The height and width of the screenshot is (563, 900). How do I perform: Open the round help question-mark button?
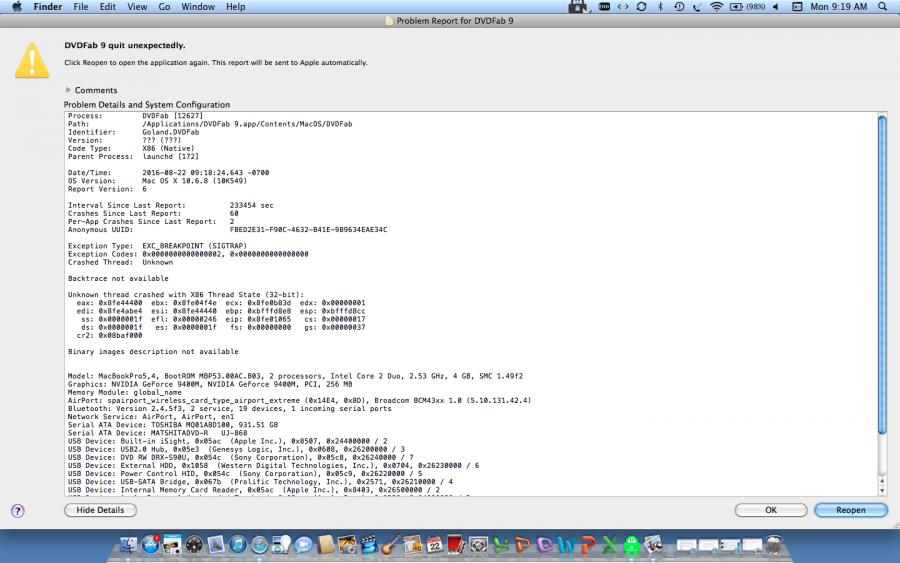[18, 511]
